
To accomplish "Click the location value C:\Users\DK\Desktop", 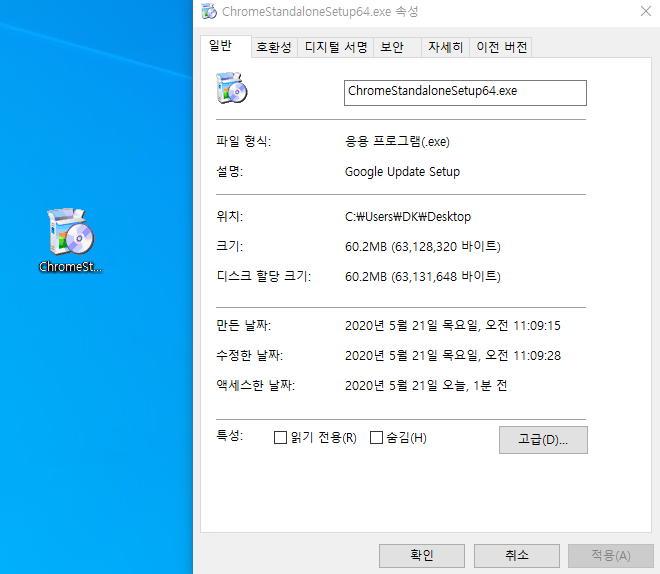I will 408,217.
